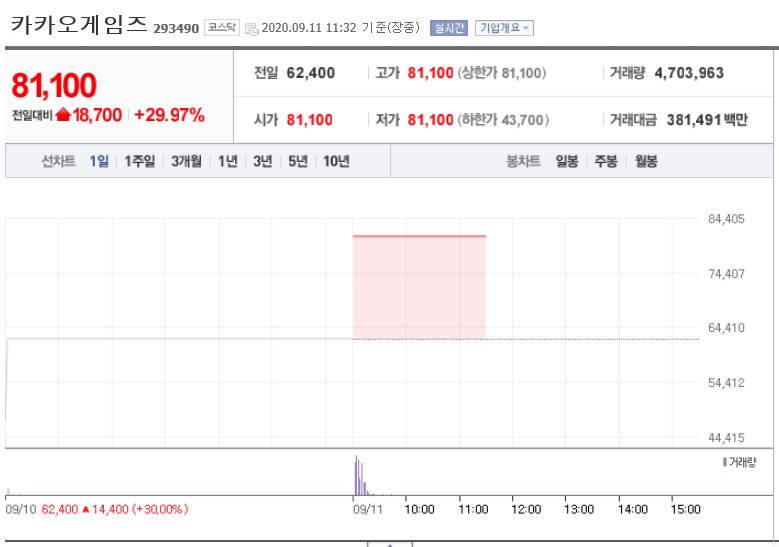Viewport: 779px width, 547px height.
Task: Click the 카카오게임즈 stock name
Action: 79,24
